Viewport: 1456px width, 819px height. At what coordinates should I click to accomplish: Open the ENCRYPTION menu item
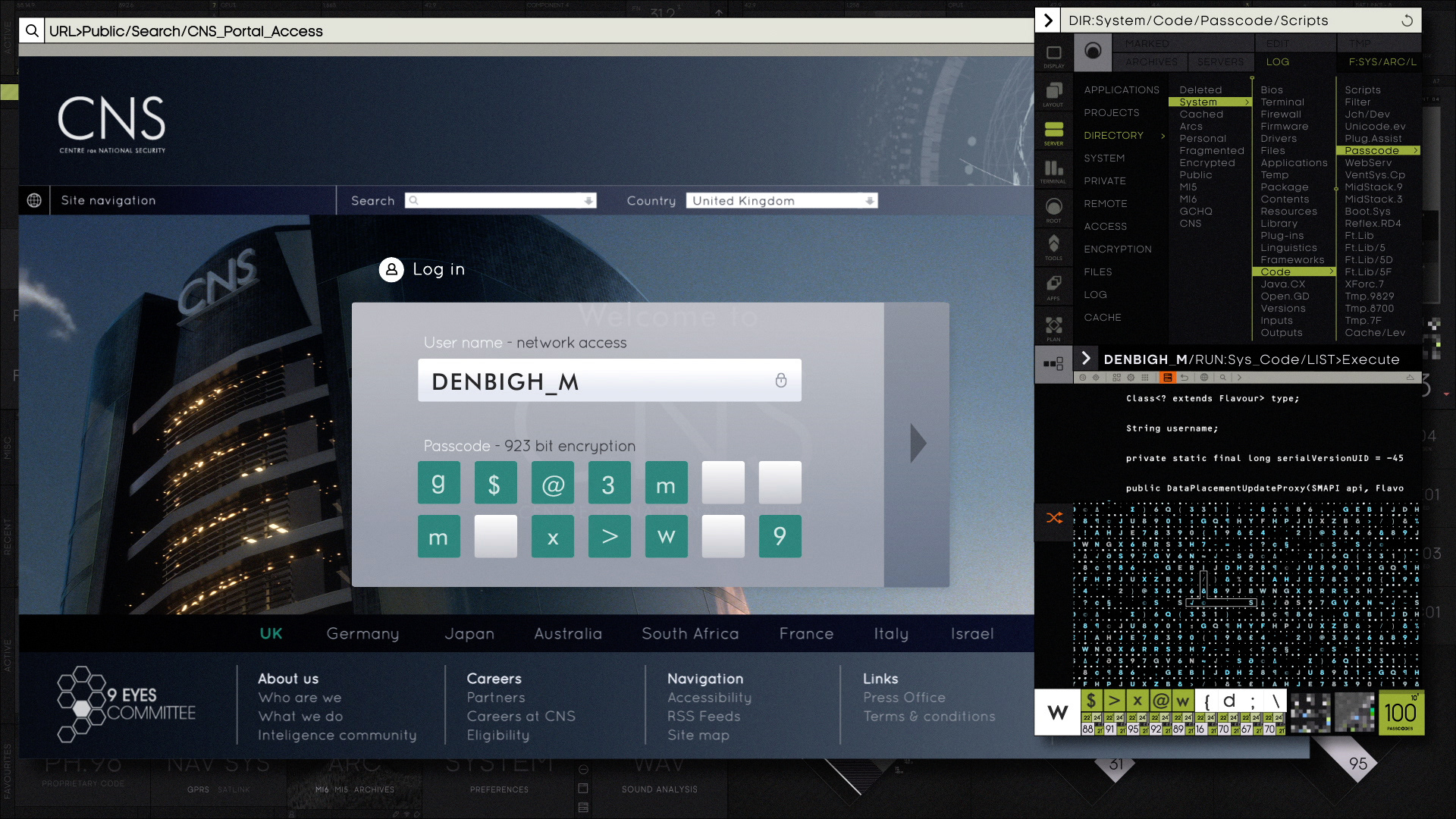(1118, 249)
